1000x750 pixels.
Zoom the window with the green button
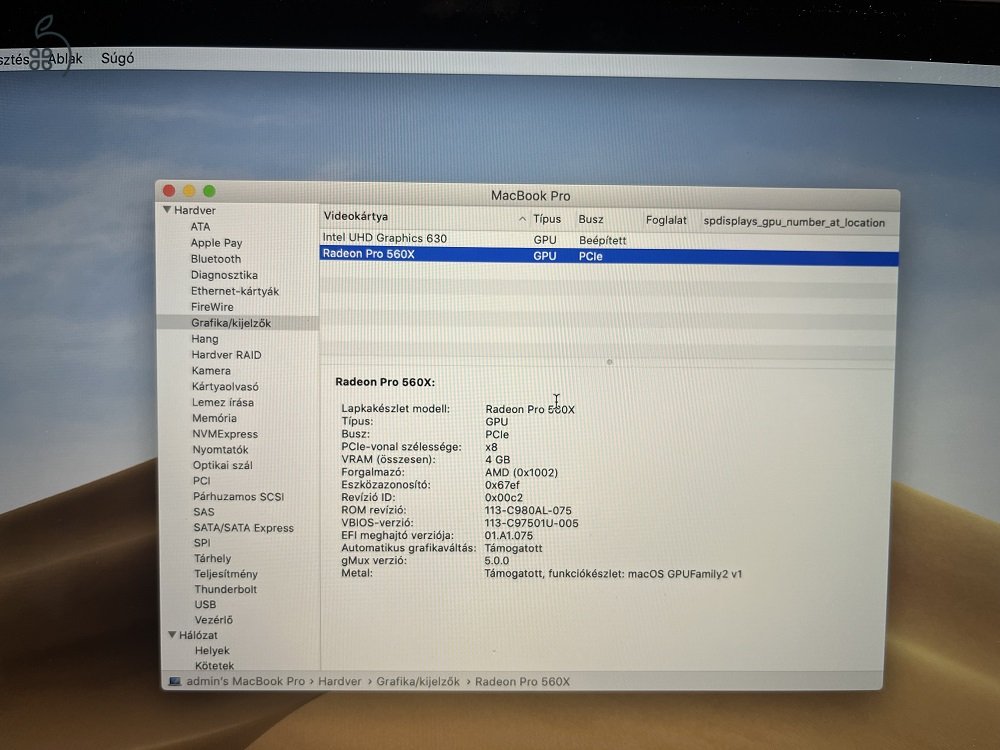(x=209, y=191)
